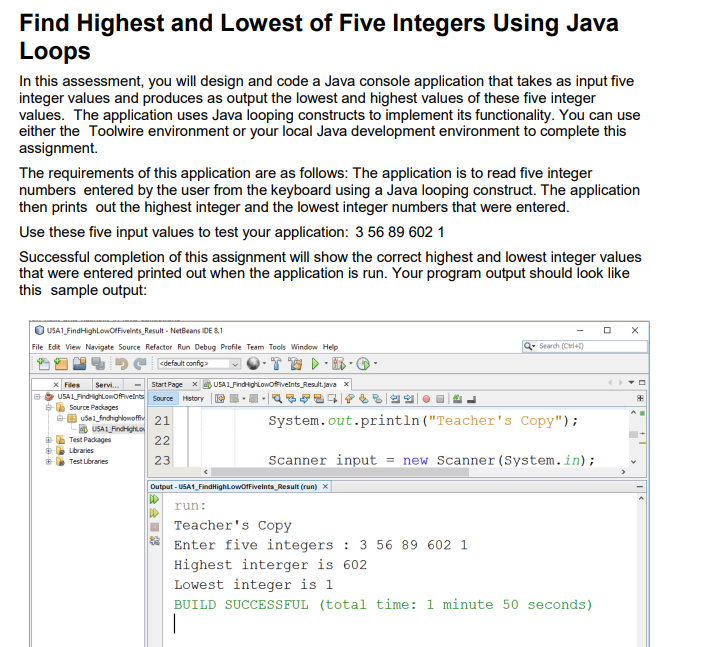Collapse the Source Packages tree node

coord(49,407)
